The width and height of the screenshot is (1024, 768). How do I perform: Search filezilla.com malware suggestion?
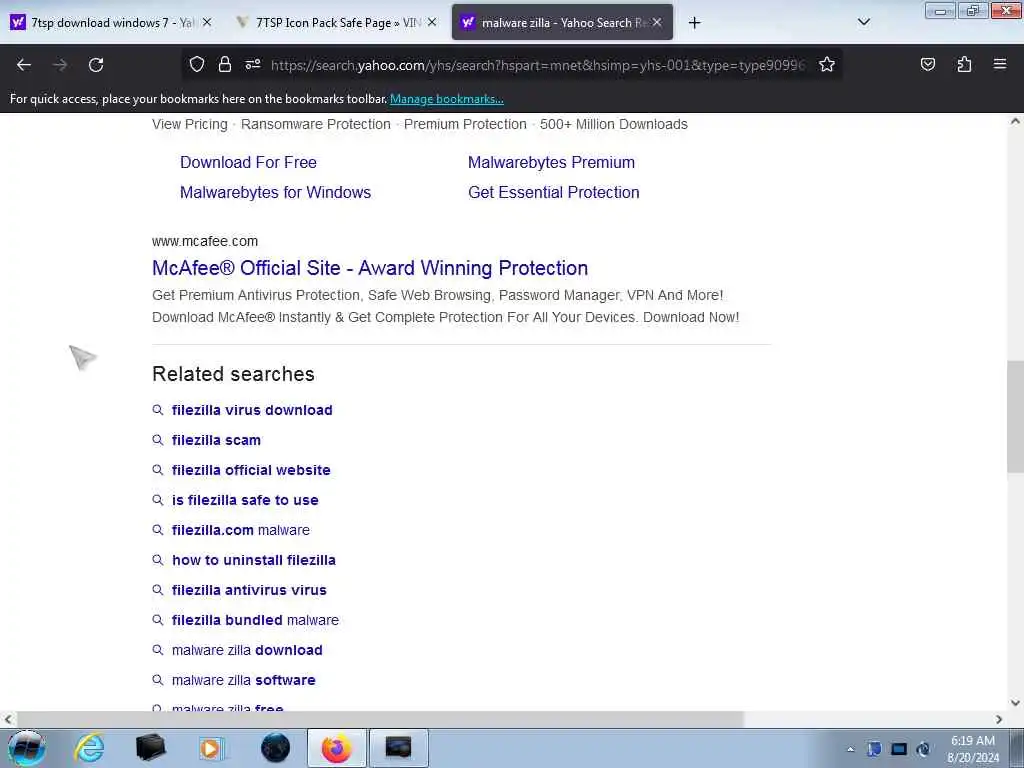pyautogui.click(x=240, y=530)
